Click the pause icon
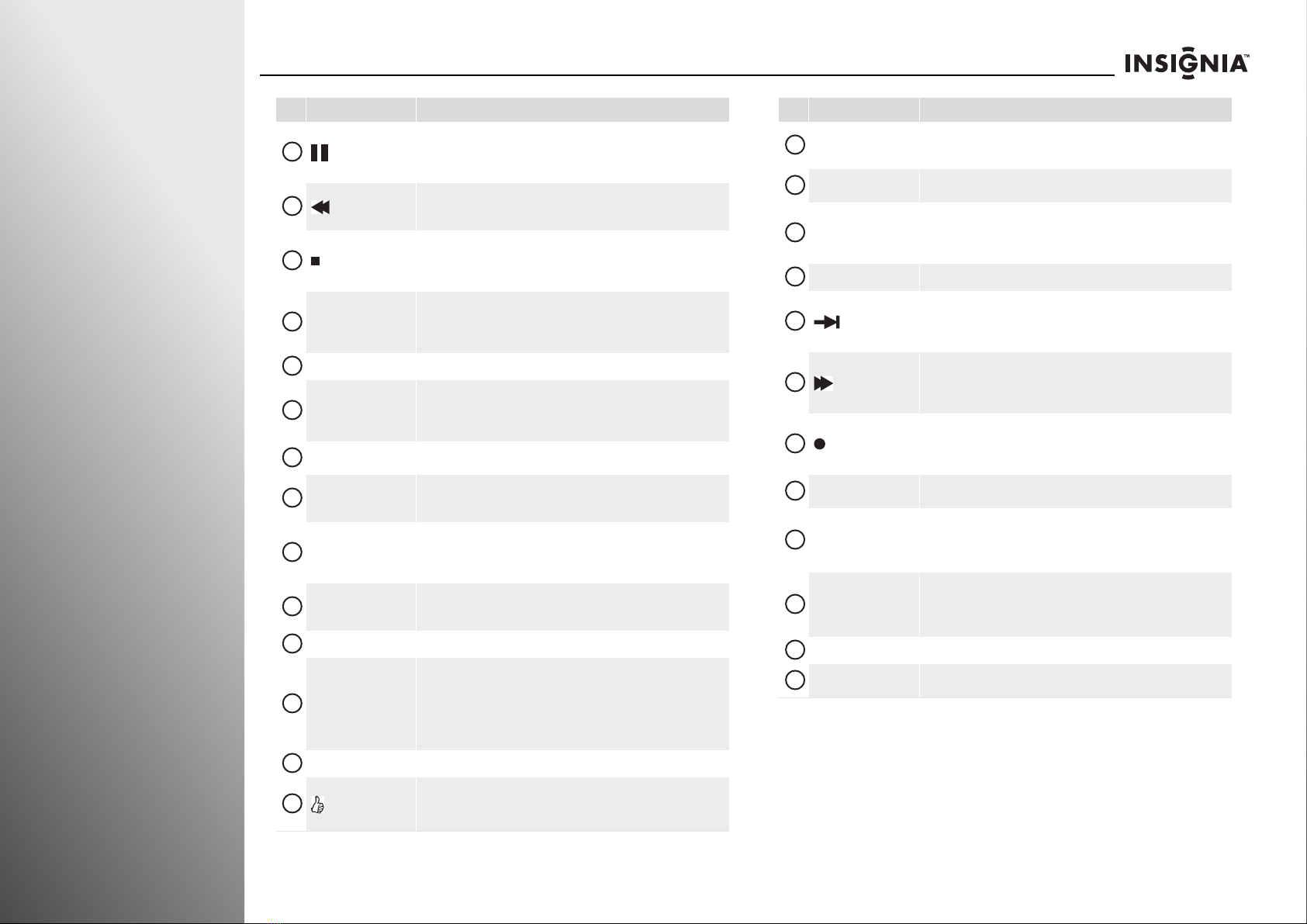The height and width of the screenshot is (924, 1307). click(319, 153)
